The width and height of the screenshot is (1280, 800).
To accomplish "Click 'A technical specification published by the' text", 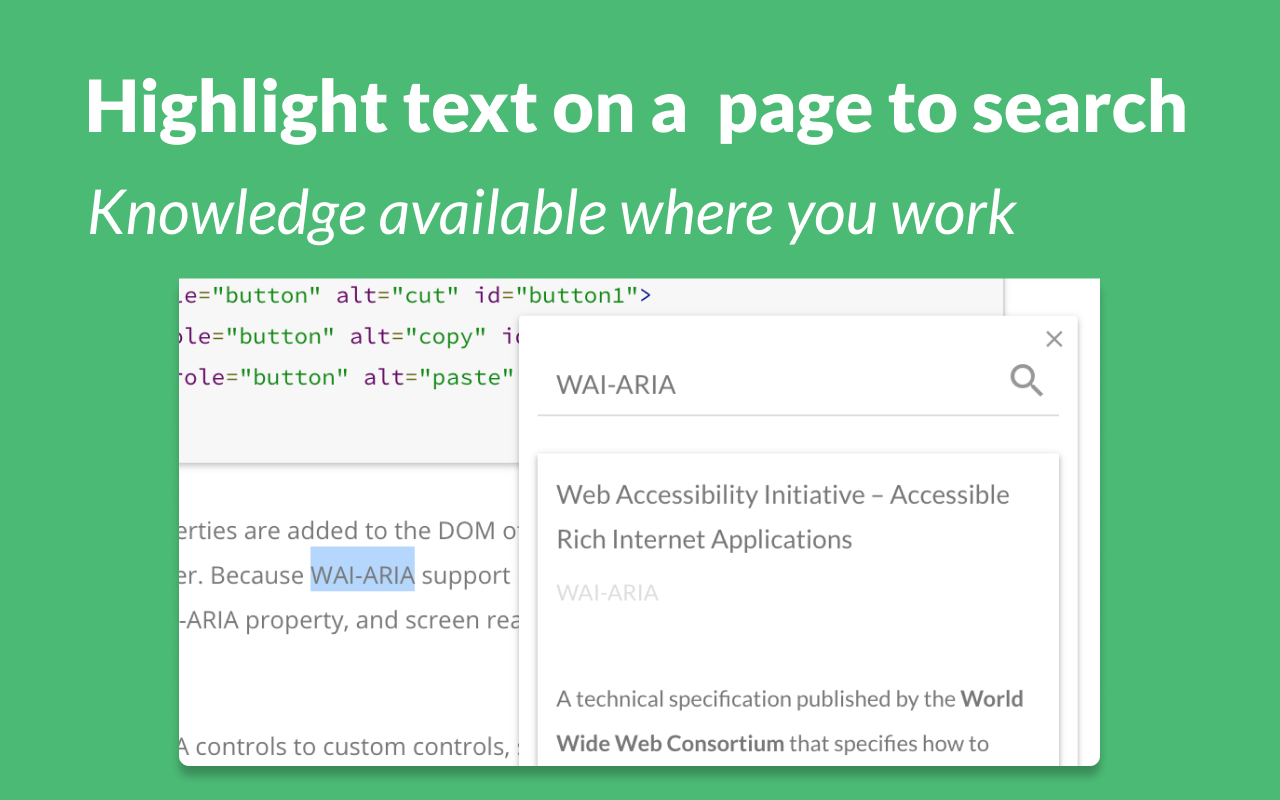I will click(756, 699).
